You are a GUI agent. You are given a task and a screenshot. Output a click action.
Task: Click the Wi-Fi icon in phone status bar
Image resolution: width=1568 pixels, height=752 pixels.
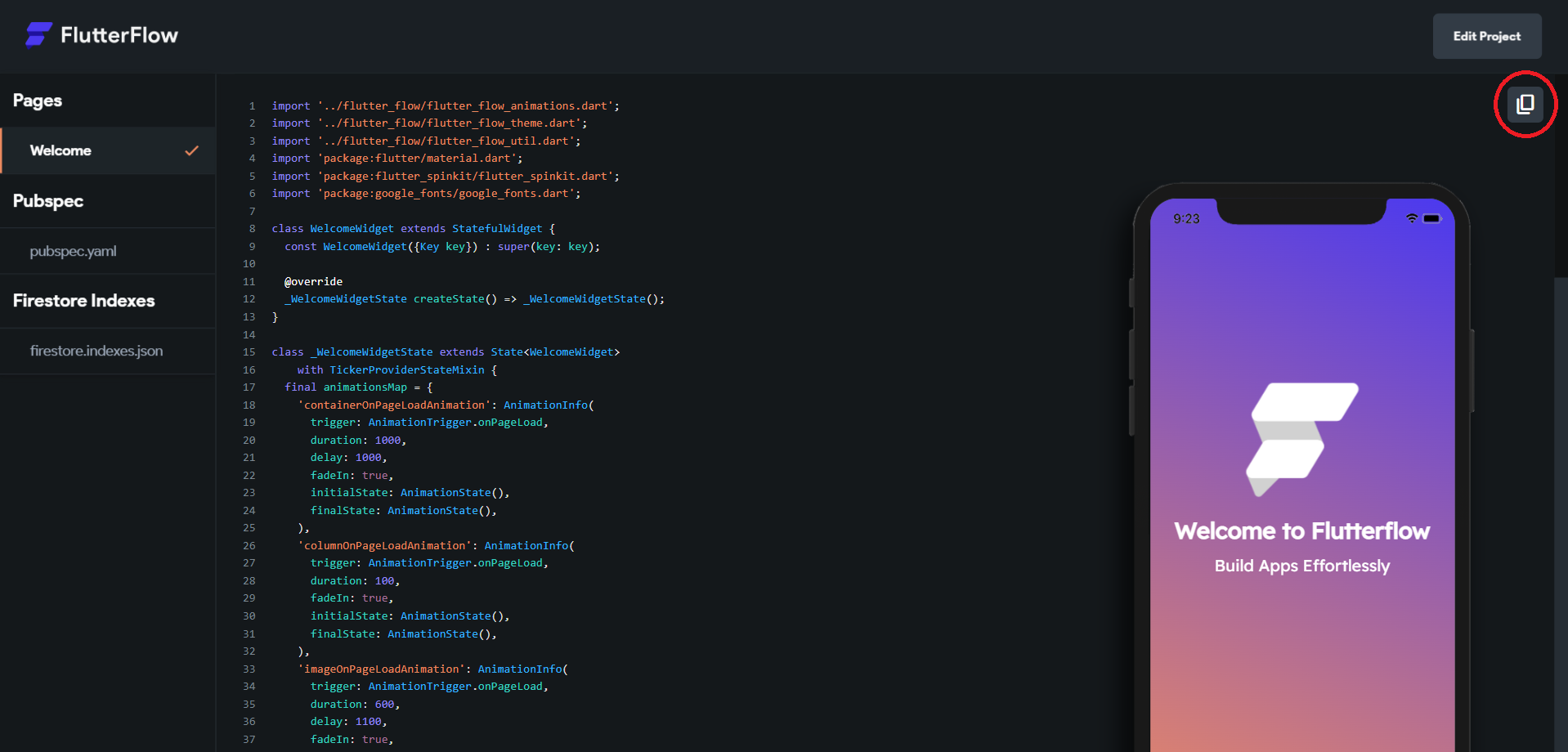coord(1411,218)
